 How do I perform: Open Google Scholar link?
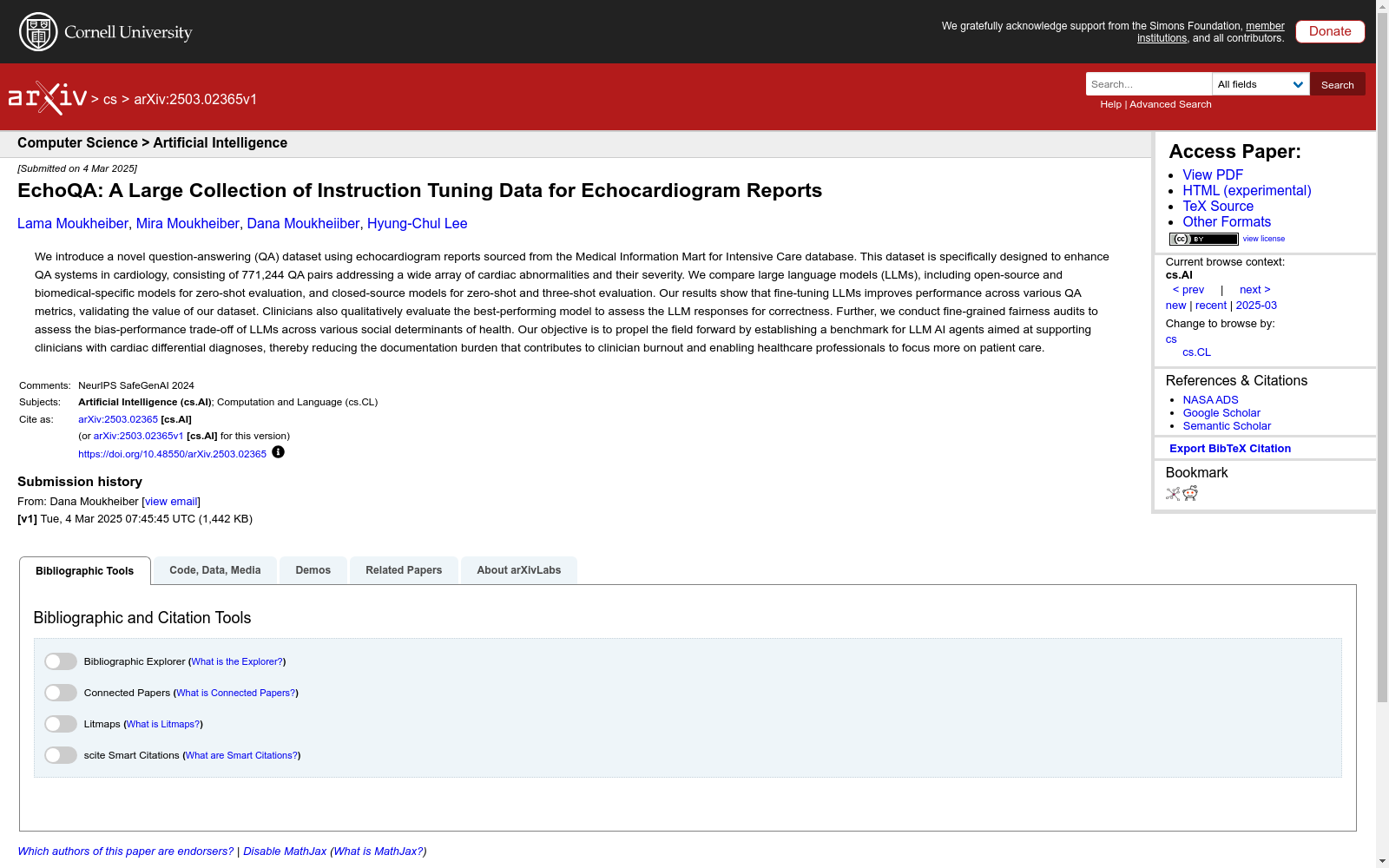[x=1221, y=413]
